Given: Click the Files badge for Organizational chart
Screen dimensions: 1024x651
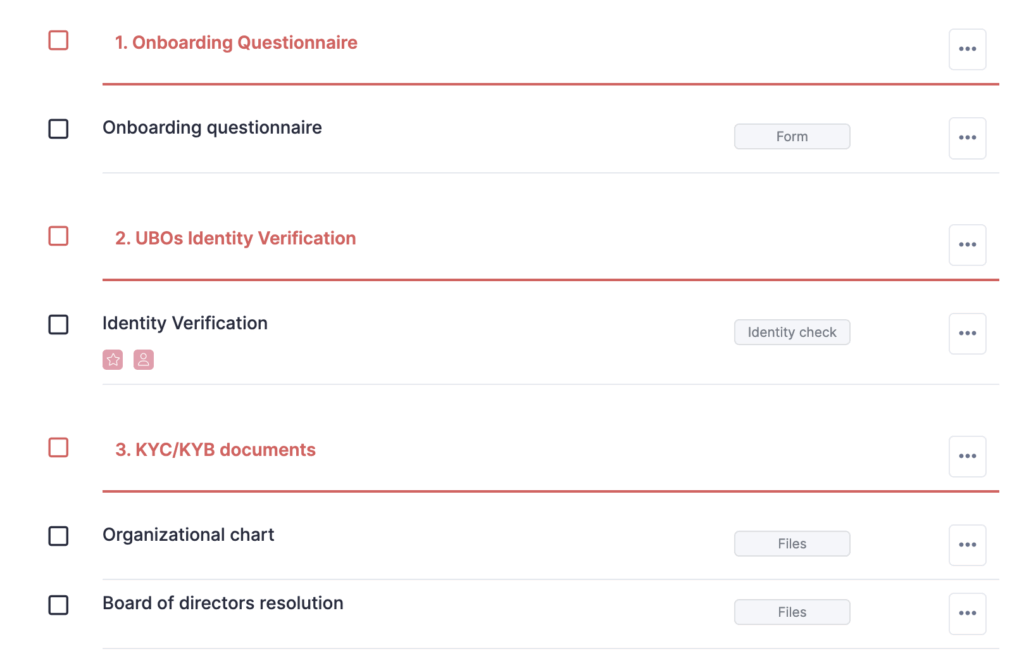Looking at the screenshot, I should point(792,544).
